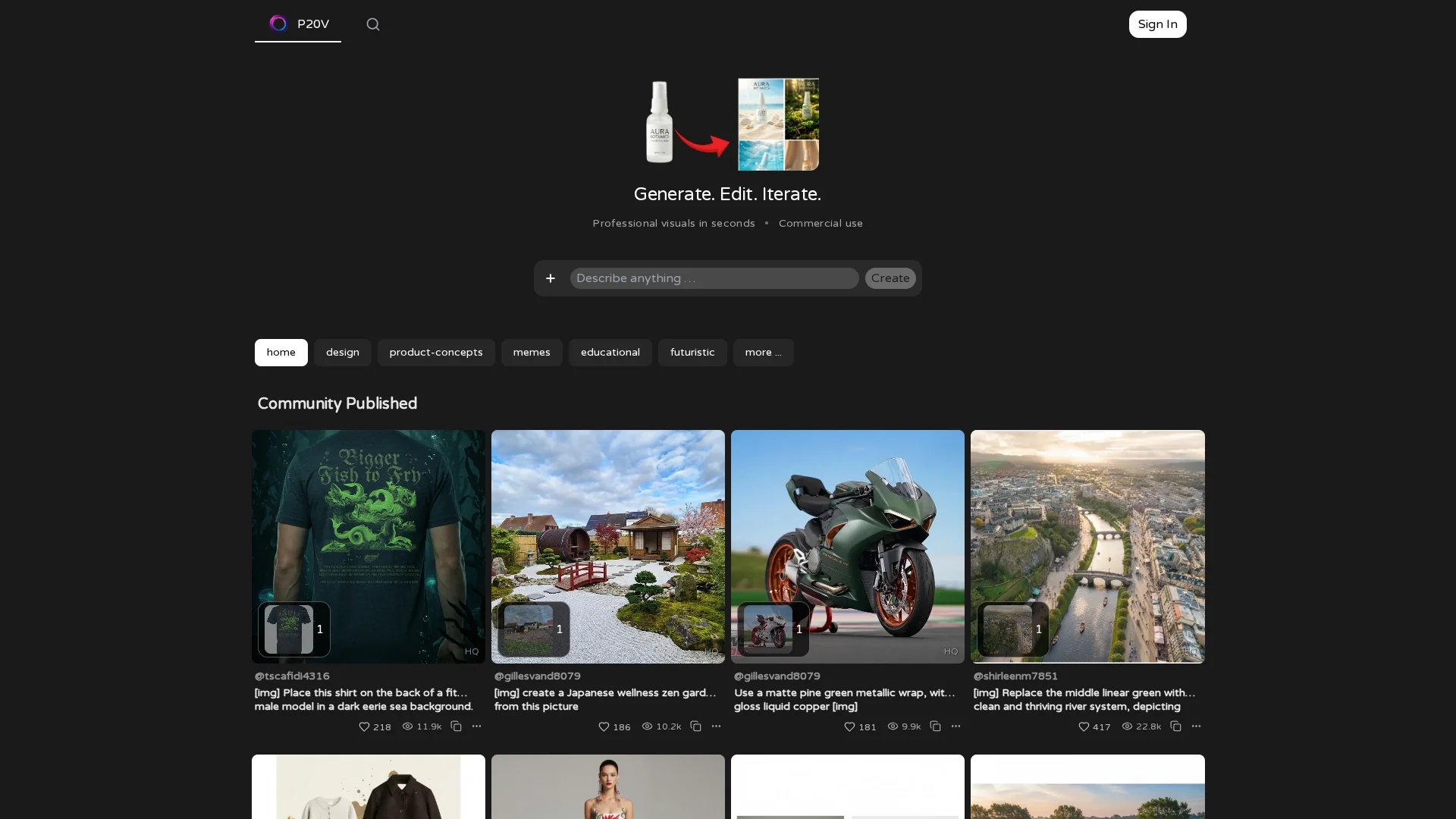Screen dimensions: 1456x819
Task: View source shirt thumbnail on first card
Action: pos(289,629)
